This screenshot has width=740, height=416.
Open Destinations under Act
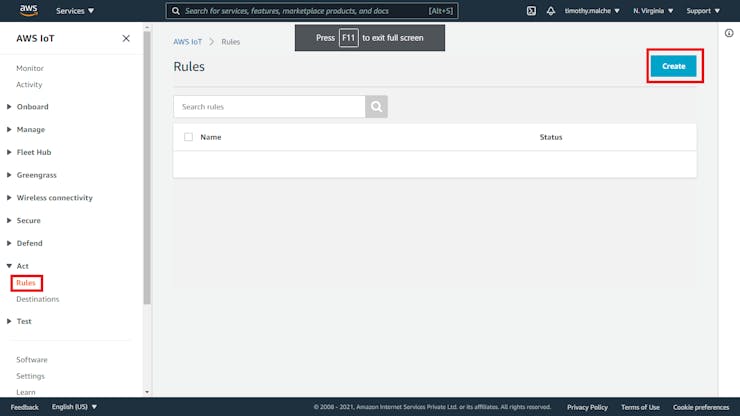38,299
